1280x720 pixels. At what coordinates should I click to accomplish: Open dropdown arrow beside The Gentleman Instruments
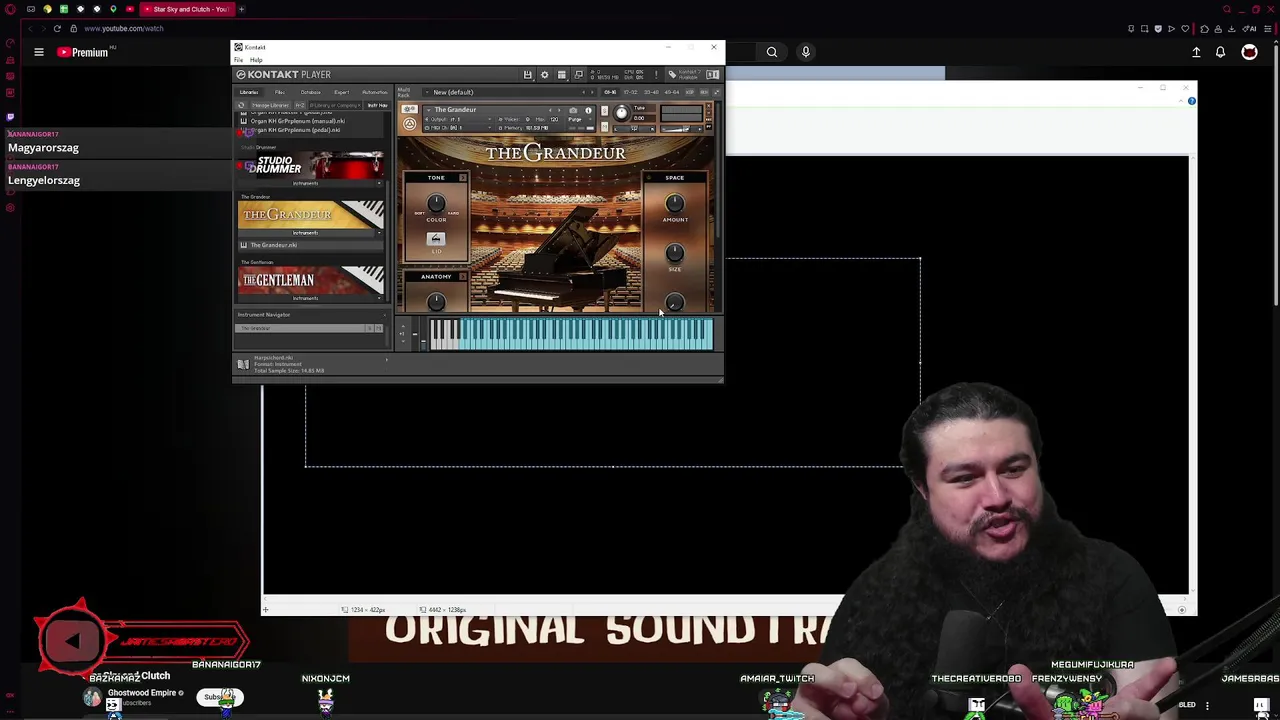click(x=379, y=298)
